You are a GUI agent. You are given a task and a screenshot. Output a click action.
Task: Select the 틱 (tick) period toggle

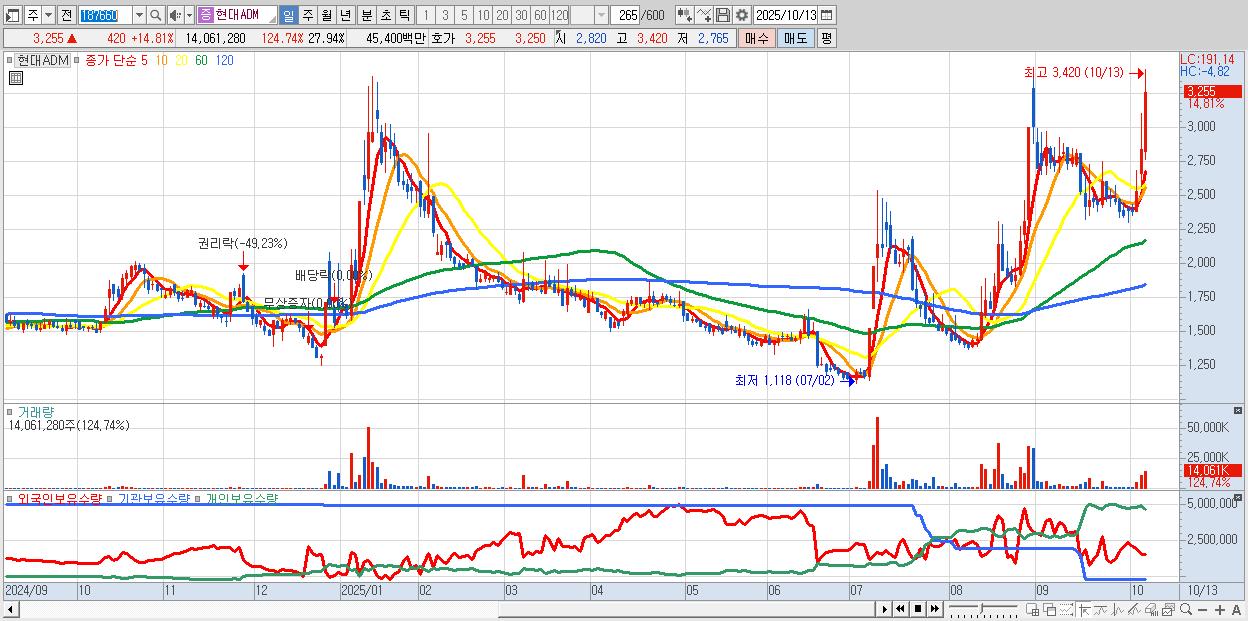pyautogui.click(x=404, y=15)
